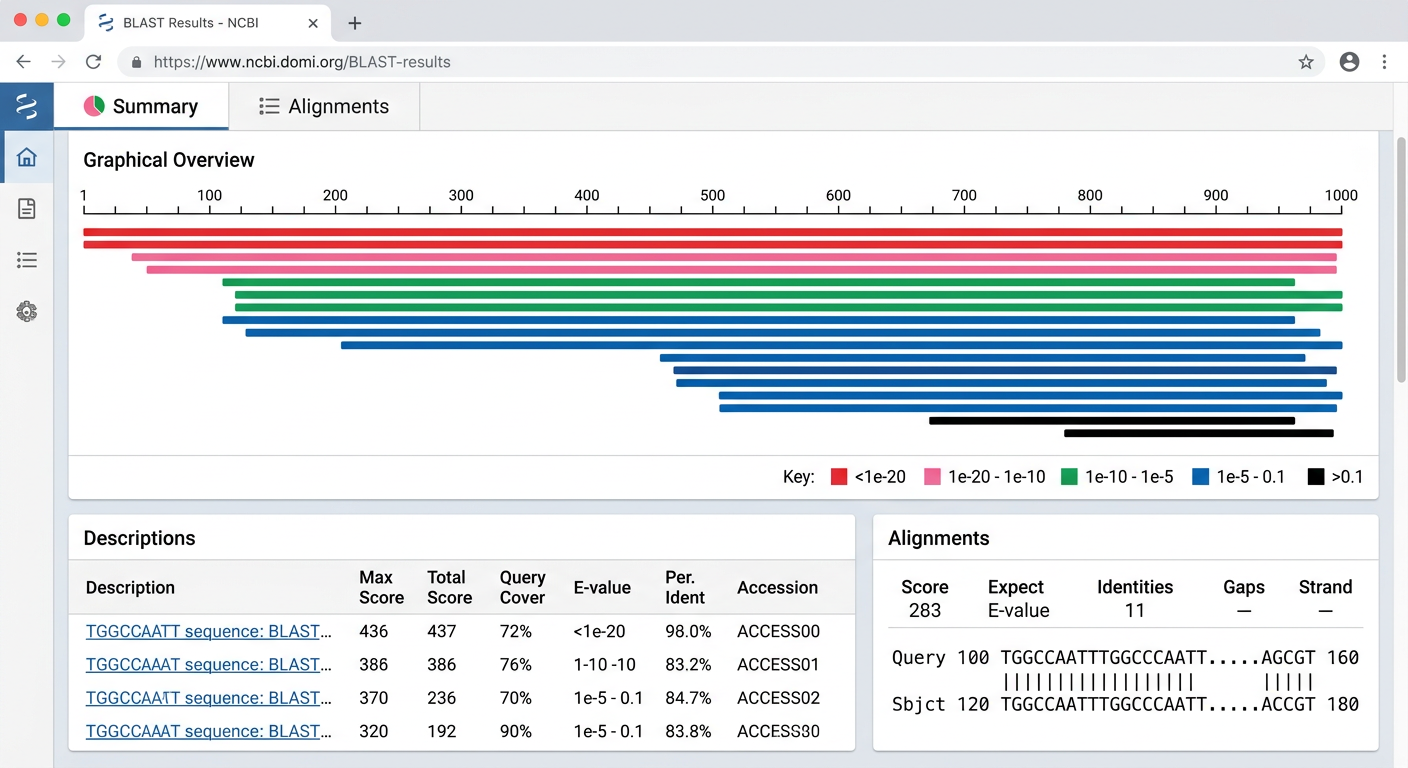Screen dimensions: 1408x768
Task: Click the red <1e-20 key swatch
Action: coord(839,477)
